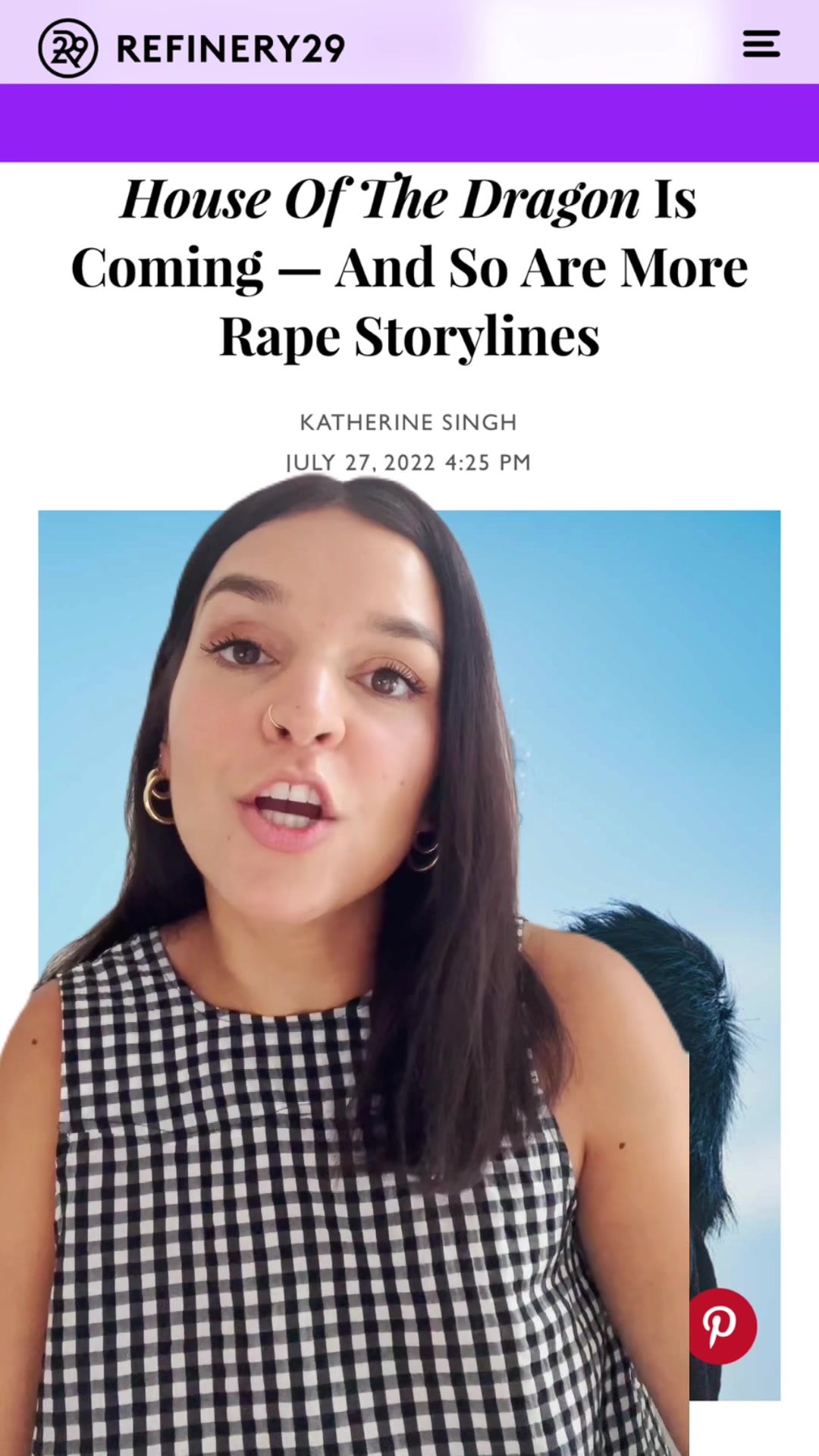The image size is (819, 1456).
Task: Click the REFINERY29 wordmark text
Action: tap(231, 49)
